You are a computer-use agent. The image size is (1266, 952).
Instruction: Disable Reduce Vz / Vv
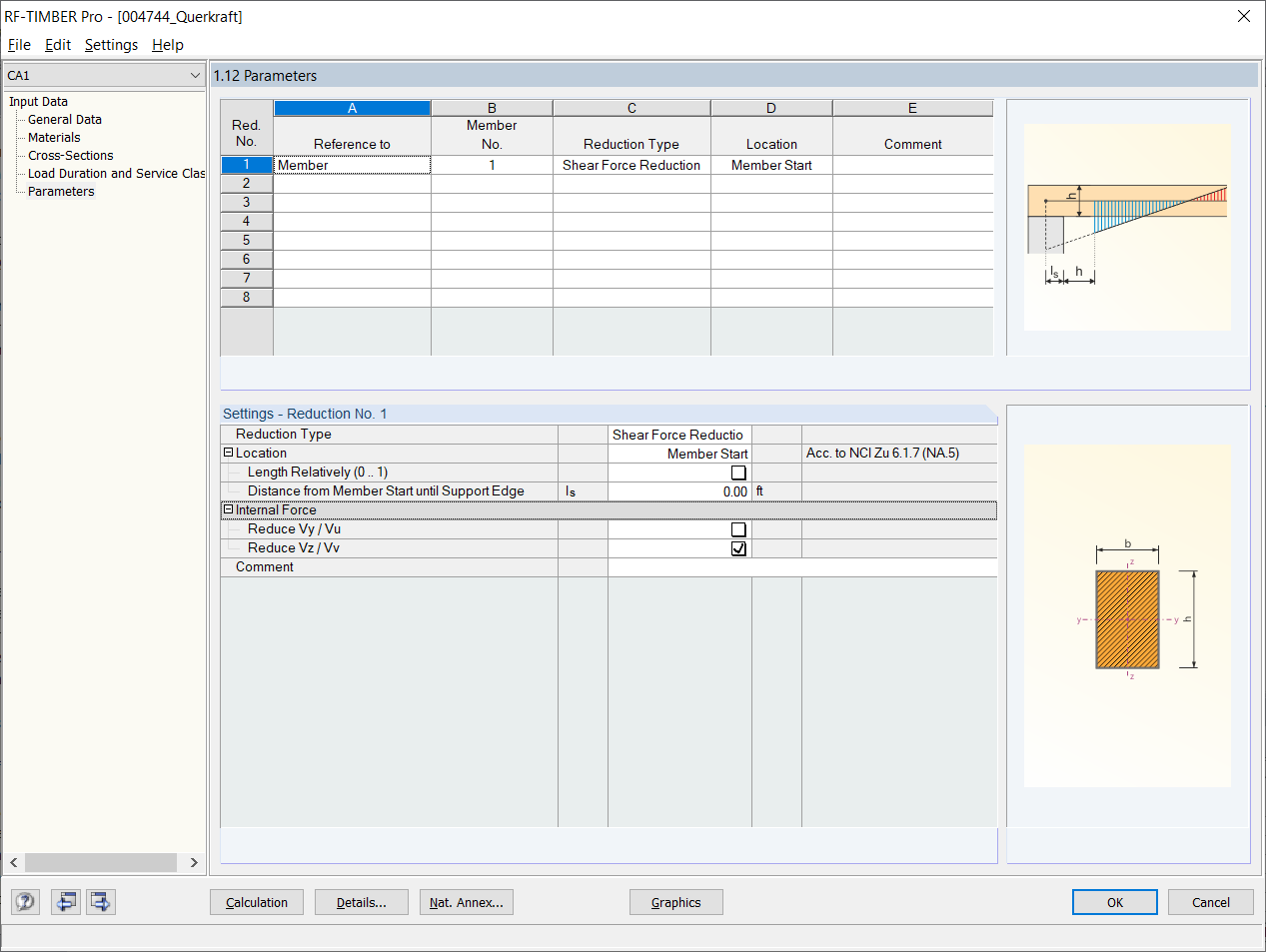737,547
